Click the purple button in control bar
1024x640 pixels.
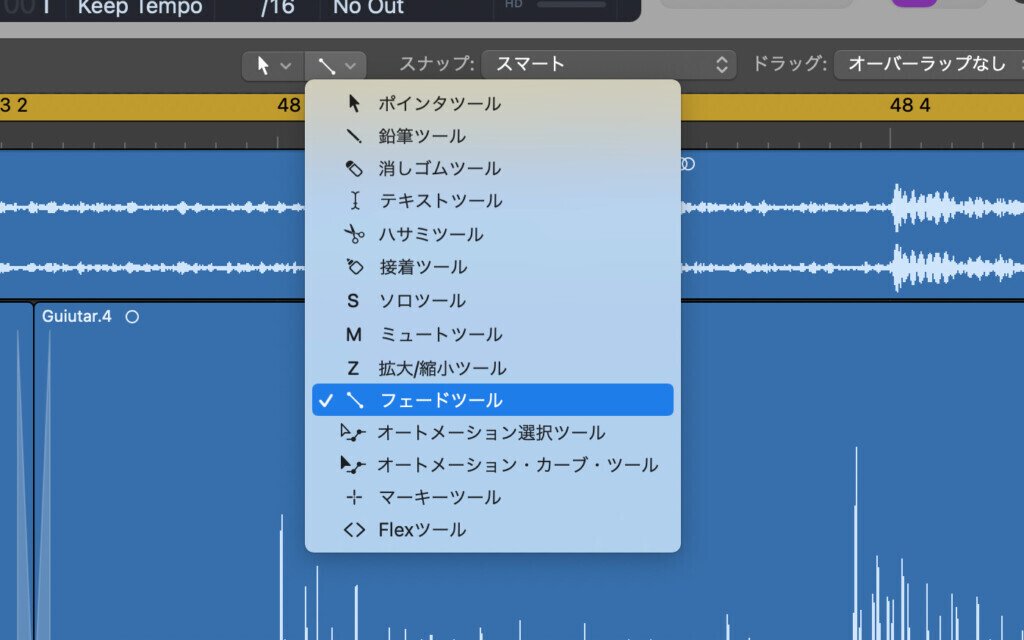pyautogui.click(x=914, y=3)
